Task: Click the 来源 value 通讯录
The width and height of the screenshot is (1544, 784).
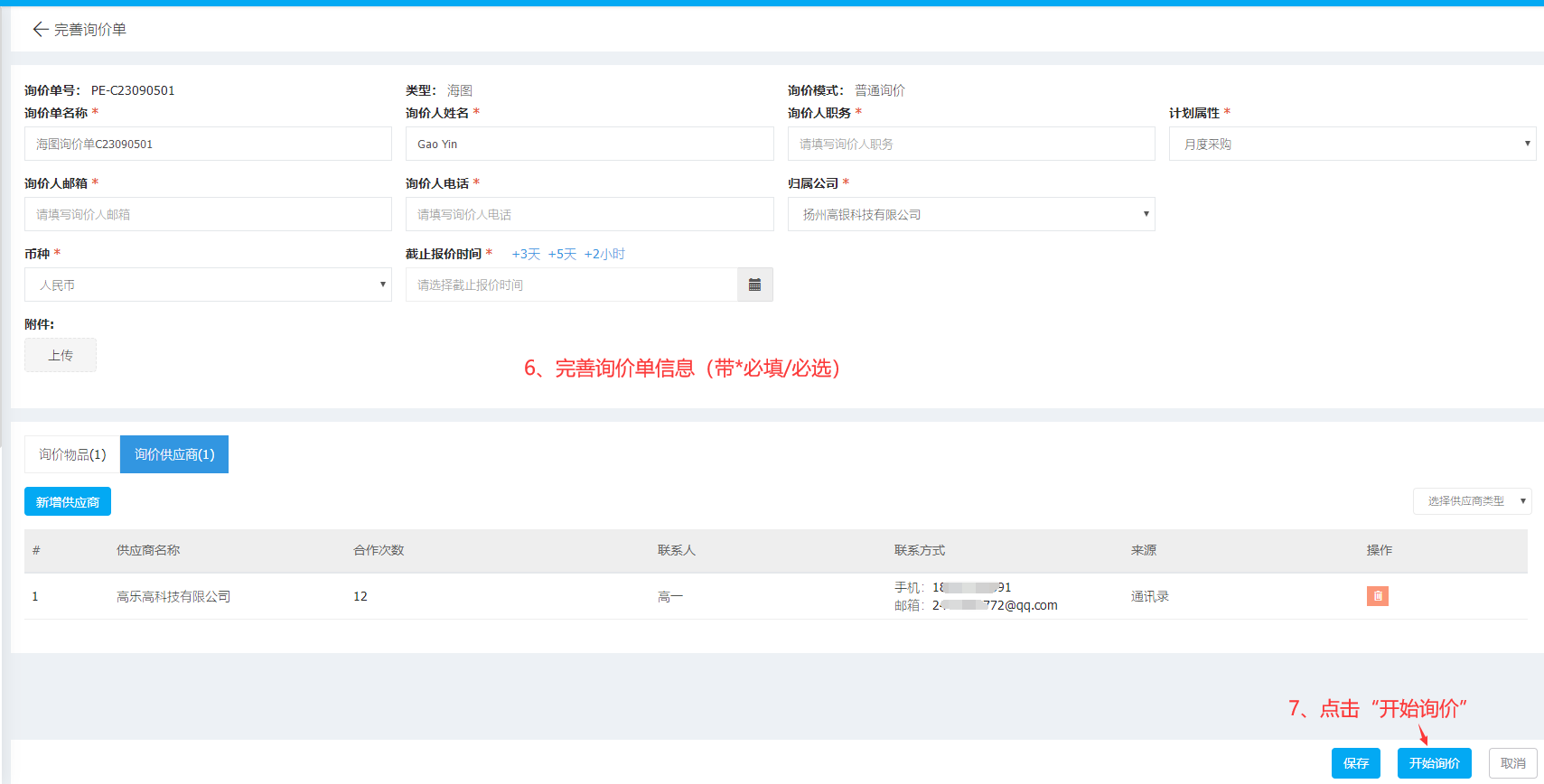Action: [1150, 596]
